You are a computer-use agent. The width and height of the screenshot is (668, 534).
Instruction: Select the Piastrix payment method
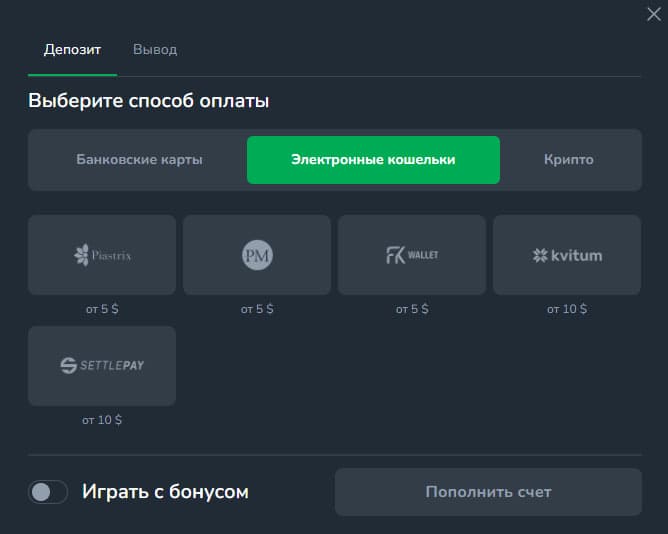click(x=102, y=255)
